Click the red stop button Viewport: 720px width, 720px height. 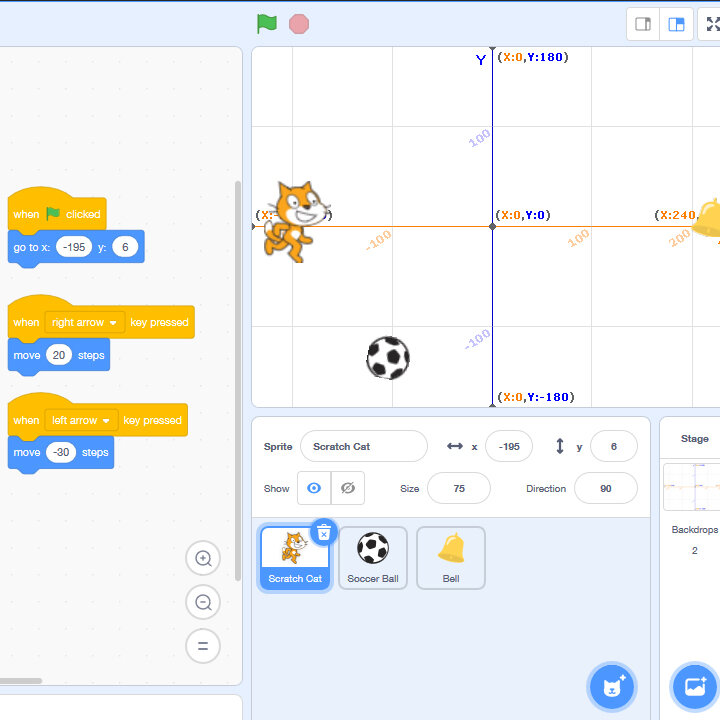pyautogui.click(x=299, y=24)
